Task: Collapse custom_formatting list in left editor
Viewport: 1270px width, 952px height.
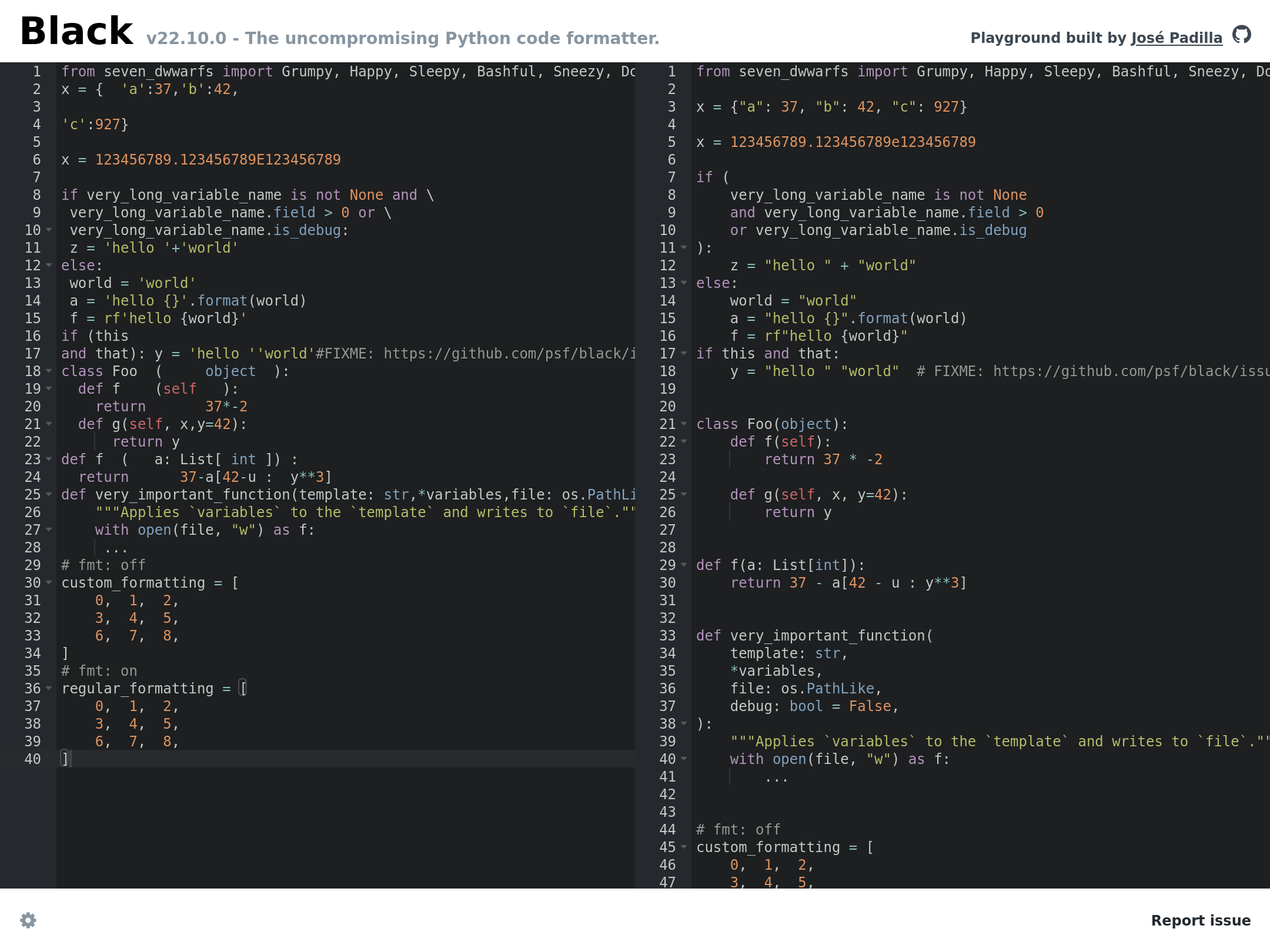Action: 49,583
